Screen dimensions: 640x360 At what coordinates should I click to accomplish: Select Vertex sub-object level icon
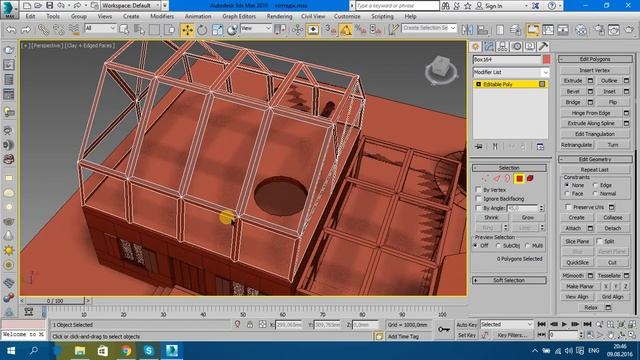coord(485,178)
